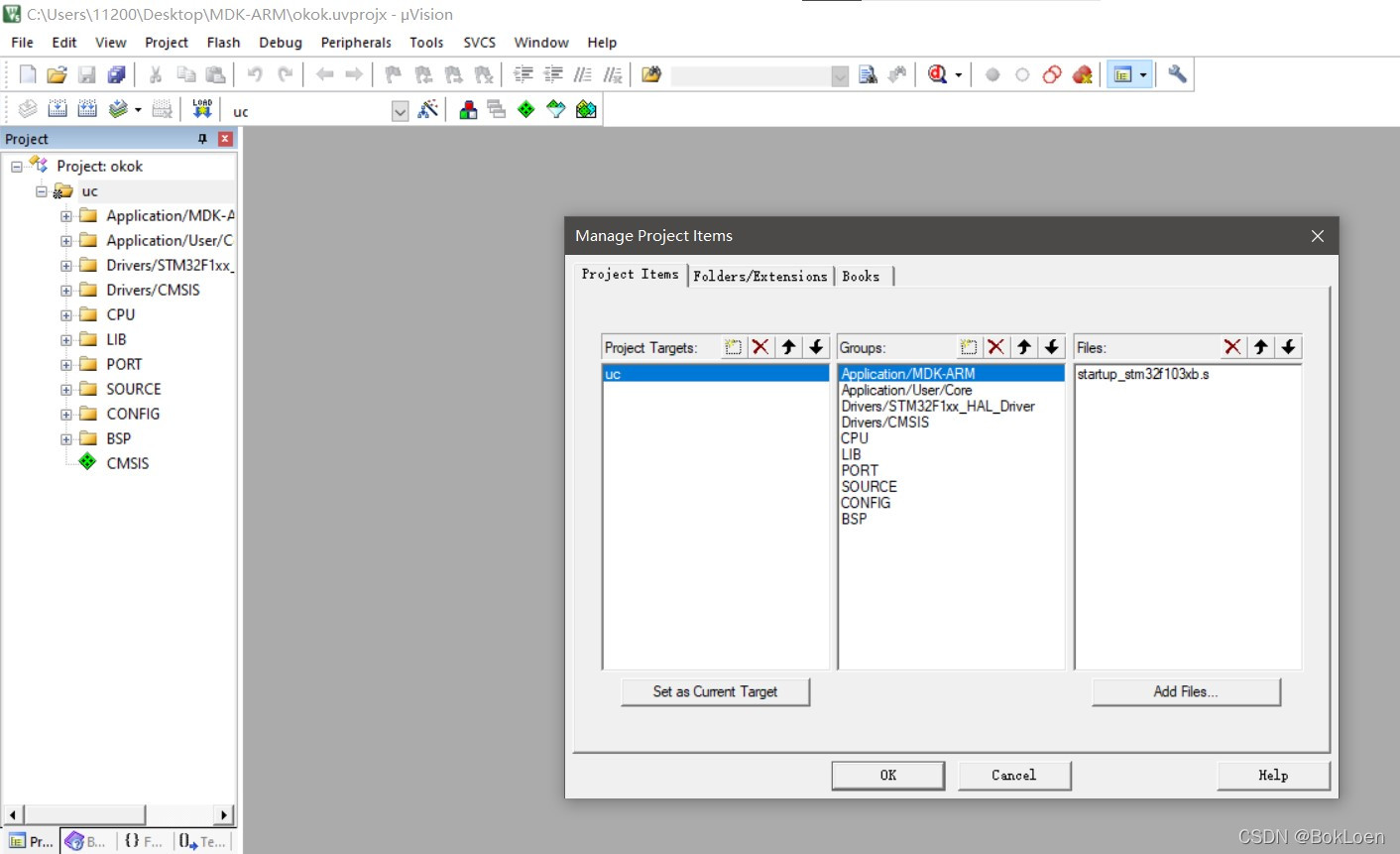Open the Peripherals menu
The image size is (1400, 854).
356,43
